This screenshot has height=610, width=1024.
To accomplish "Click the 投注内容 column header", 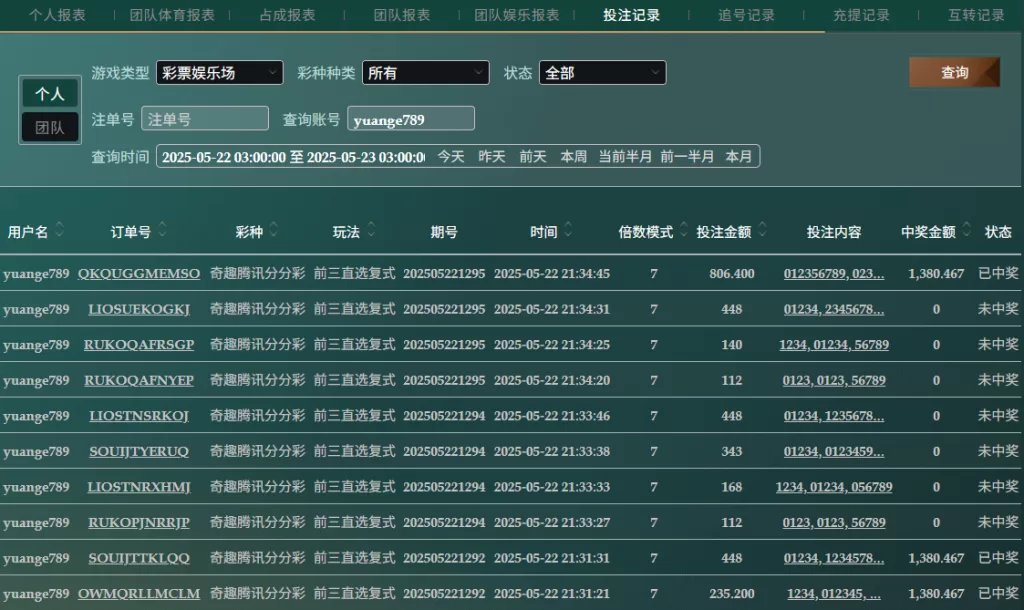I will 834,232.
